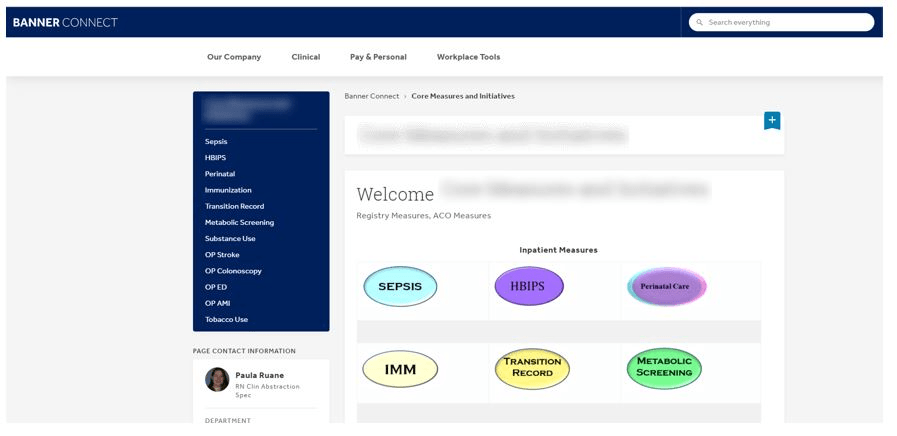The image size is (897, 436).
Task: Open OP ED in the sidebar
Action: (216, 287)
